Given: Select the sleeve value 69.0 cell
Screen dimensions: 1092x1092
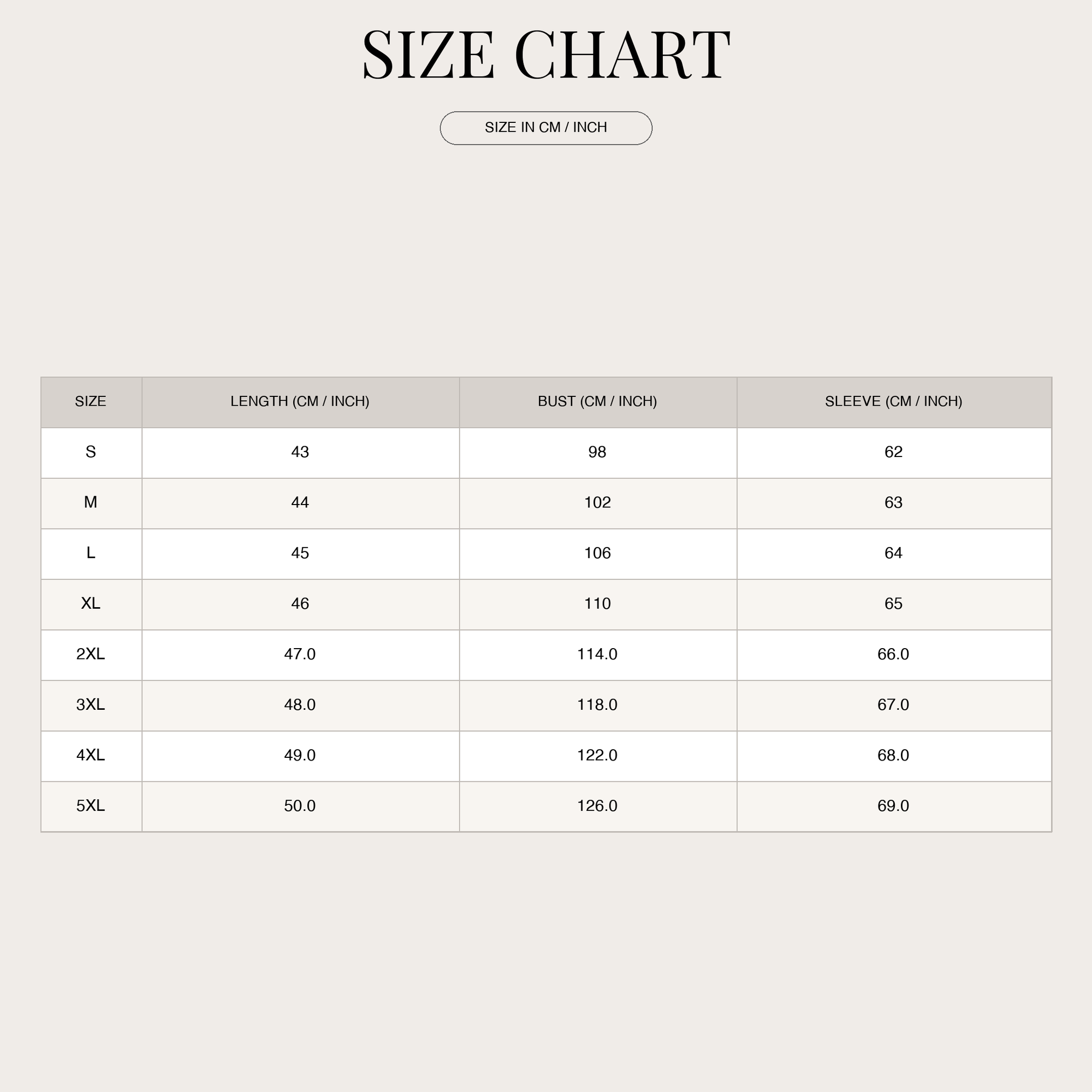Looking at the screenshot, I should (x=894, y=806).
